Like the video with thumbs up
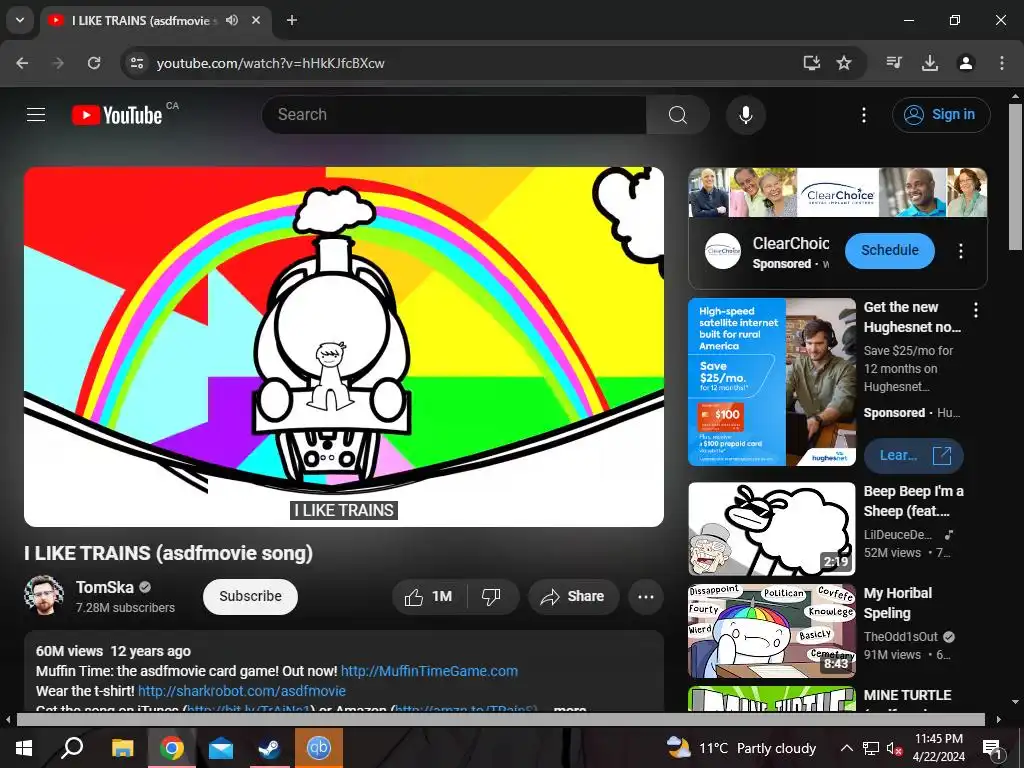 [x=429, y=596]
